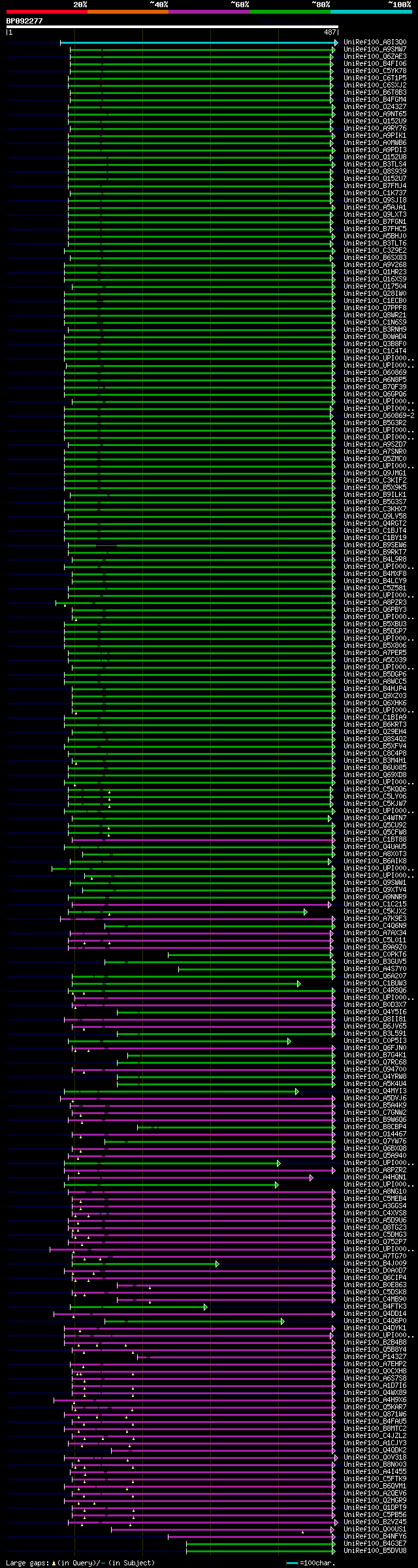418x1568 pixels.
Task: Open hit UniRef100_C6T1P5
Action: point(375,78)
